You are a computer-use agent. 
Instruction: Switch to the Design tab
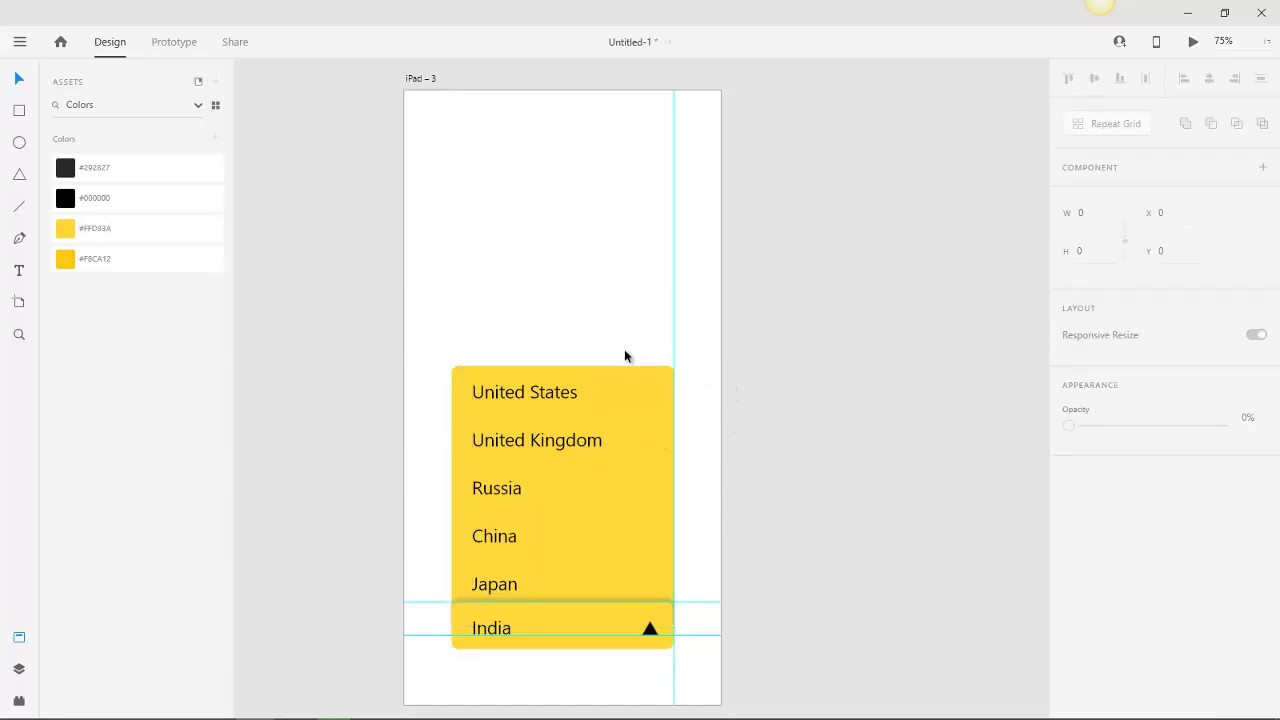[x=110, y=42]
